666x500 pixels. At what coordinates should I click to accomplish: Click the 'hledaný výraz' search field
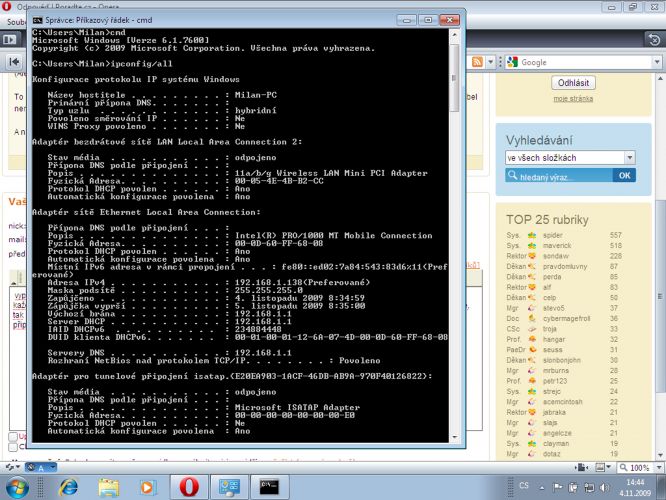pyautogui.click(x=559, y=176)
